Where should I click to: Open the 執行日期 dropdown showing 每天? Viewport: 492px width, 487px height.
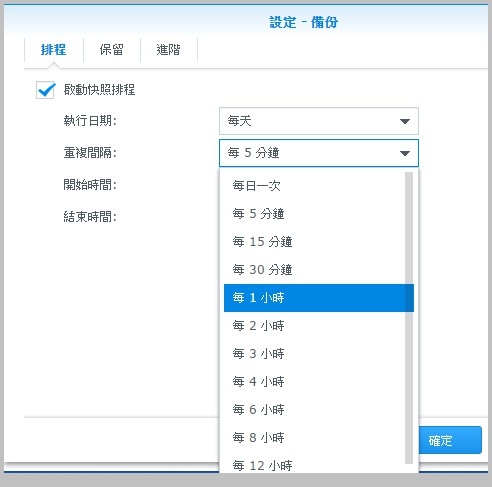tap(319, 121)
